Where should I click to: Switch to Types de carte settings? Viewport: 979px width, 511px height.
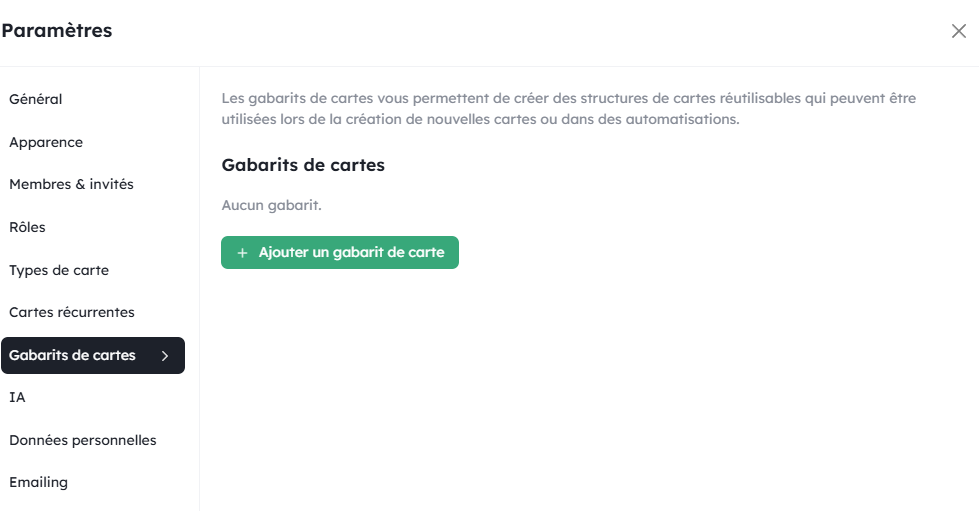point(59,270)
